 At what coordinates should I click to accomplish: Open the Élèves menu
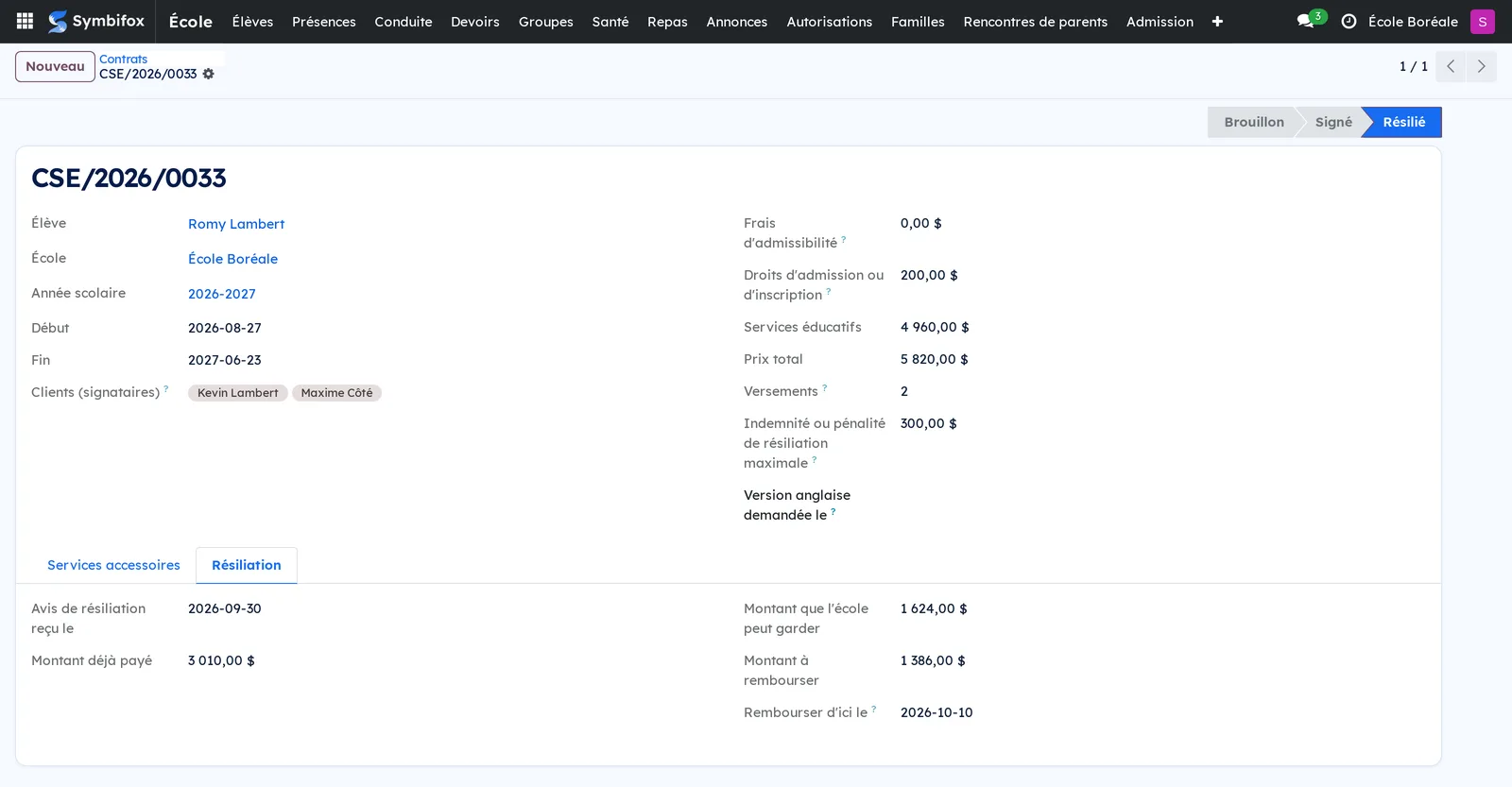[x=252, y=21]
